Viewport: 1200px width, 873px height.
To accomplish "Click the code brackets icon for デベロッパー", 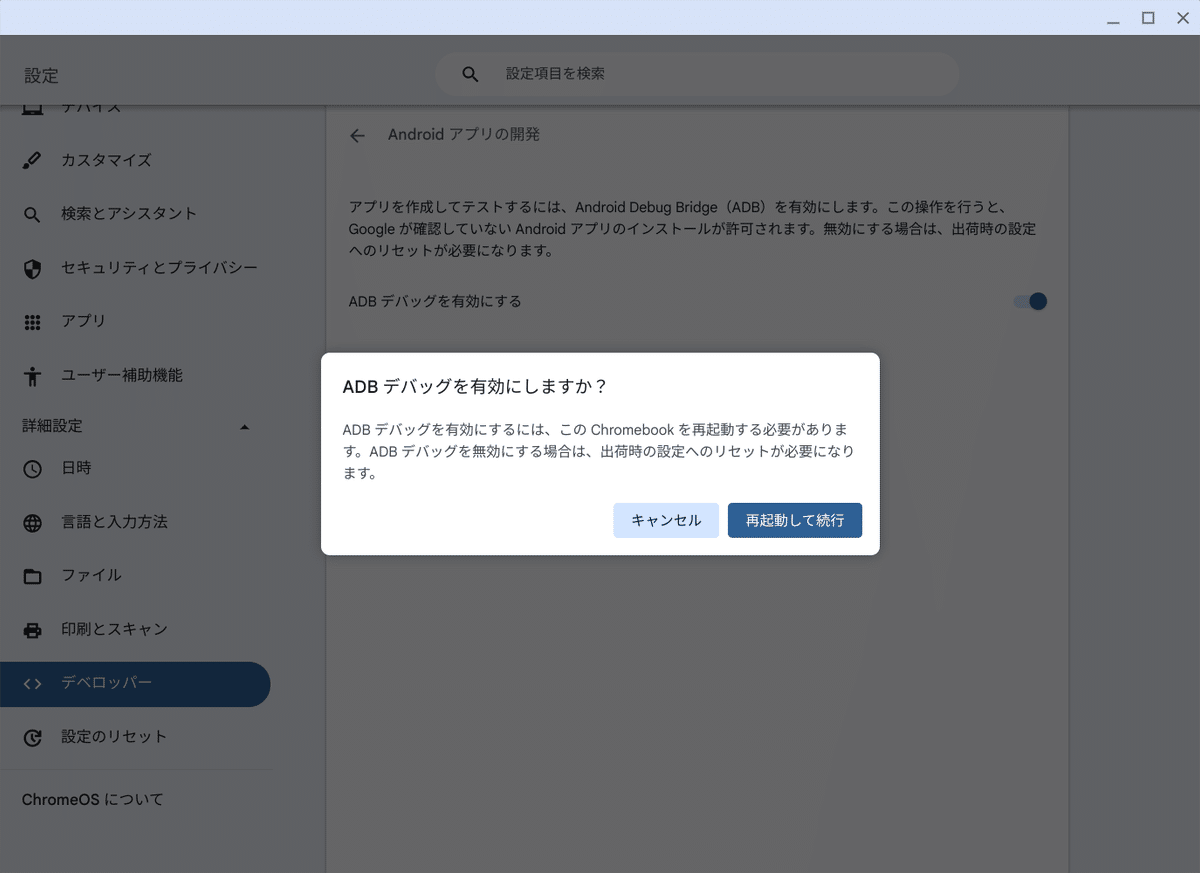I will tap(32, 684).
